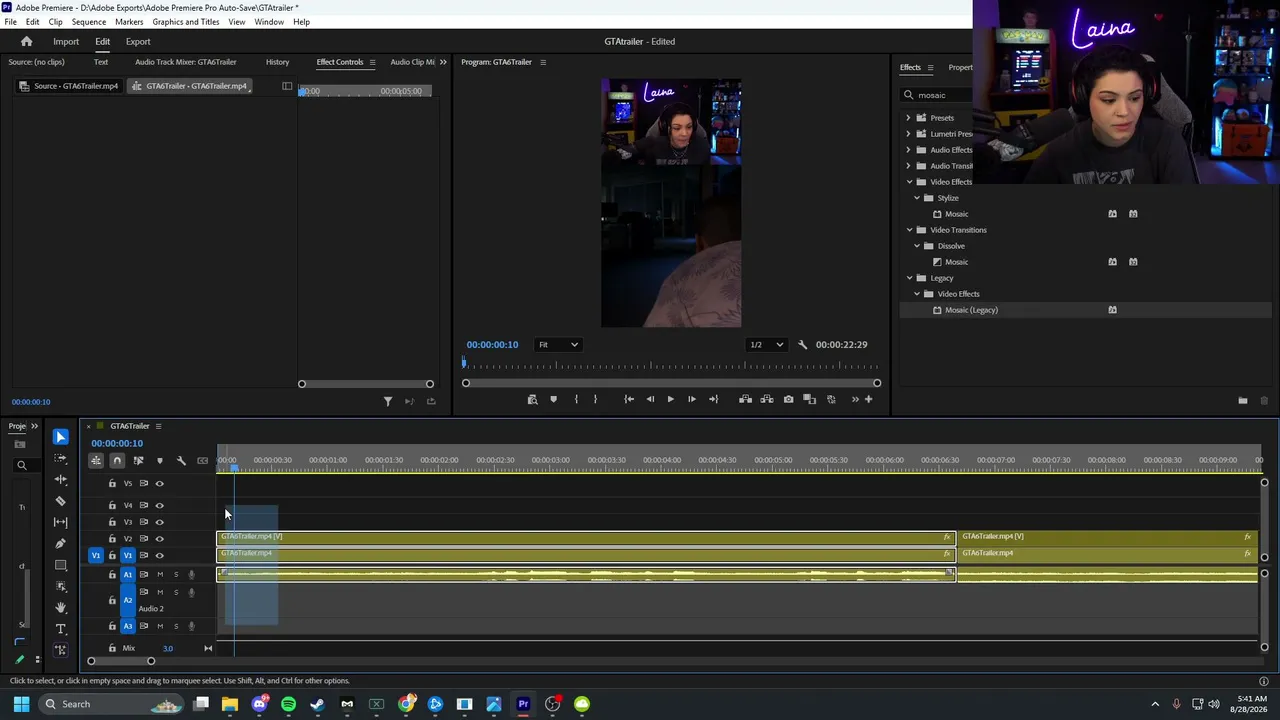Switch to the Import workspace
This screenshot has width=1280, height=720.
tap(66, 42)
